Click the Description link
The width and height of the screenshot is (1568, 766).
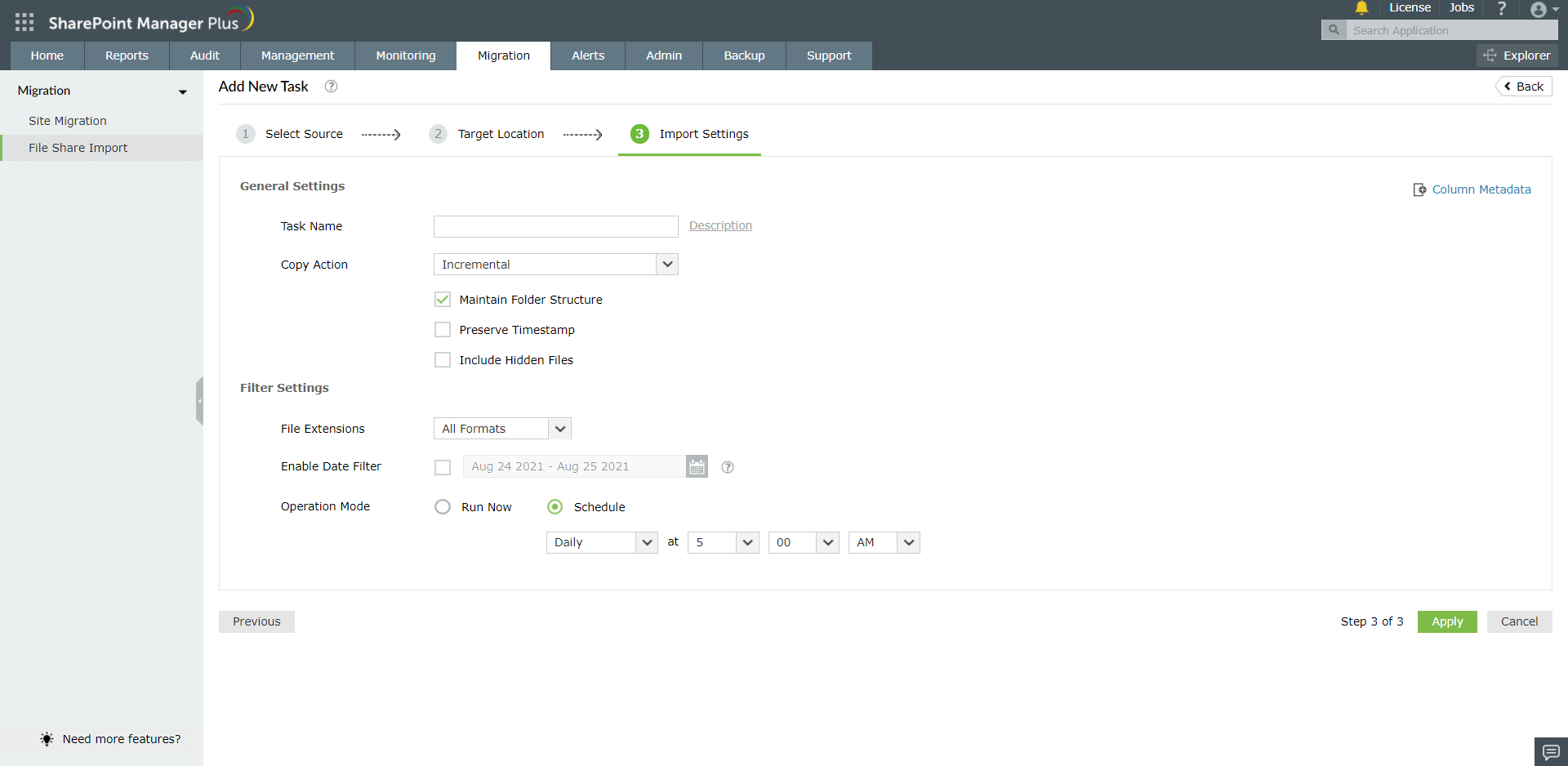click(x=720, y=225)
